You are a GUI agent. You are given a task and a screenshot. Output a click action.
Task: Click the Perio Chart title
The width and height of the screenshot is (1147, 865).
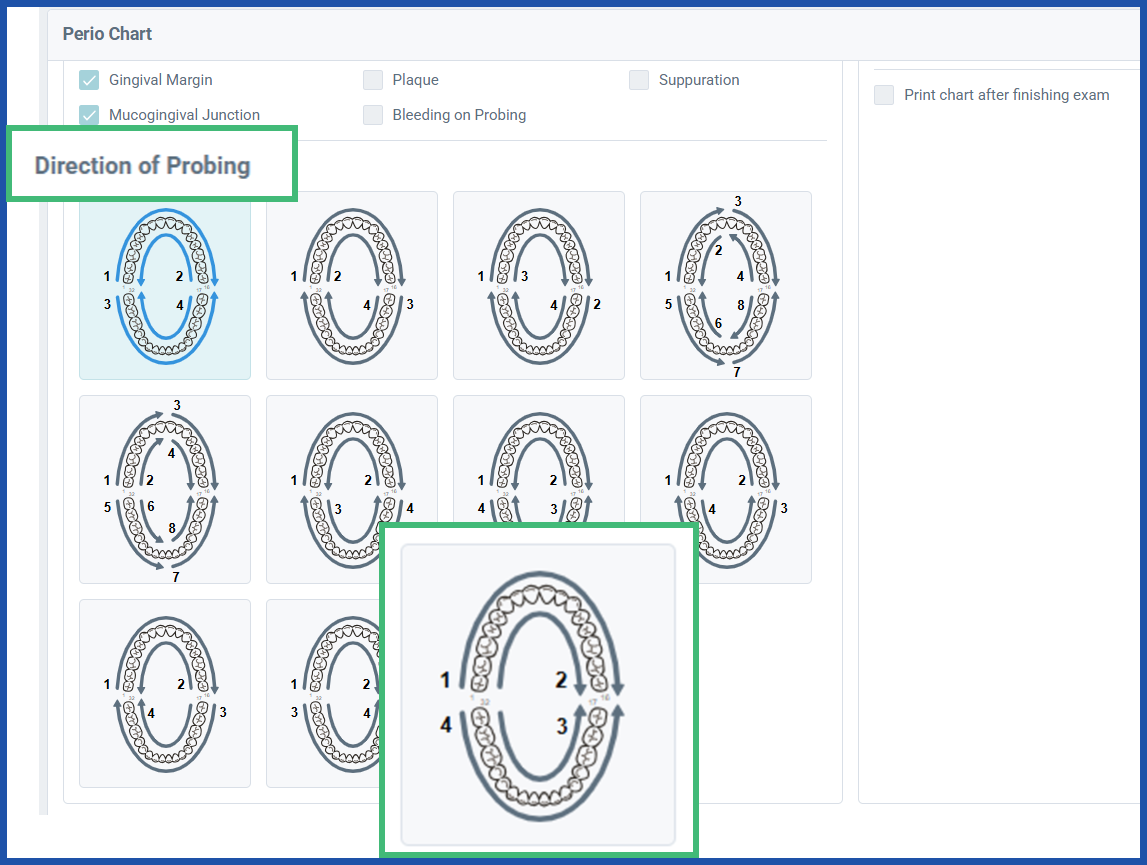coord(107,33)
